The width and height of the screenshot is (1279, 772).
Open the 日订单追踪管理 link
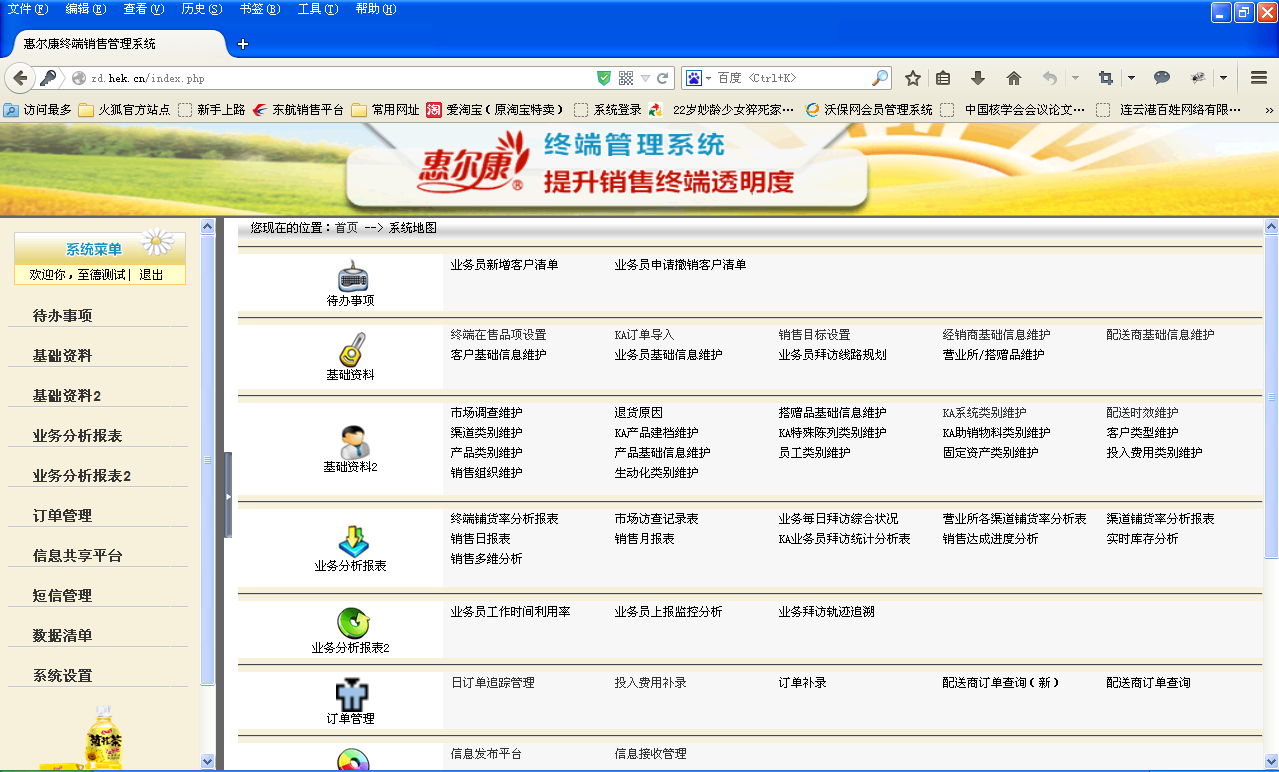coord(493,683)
